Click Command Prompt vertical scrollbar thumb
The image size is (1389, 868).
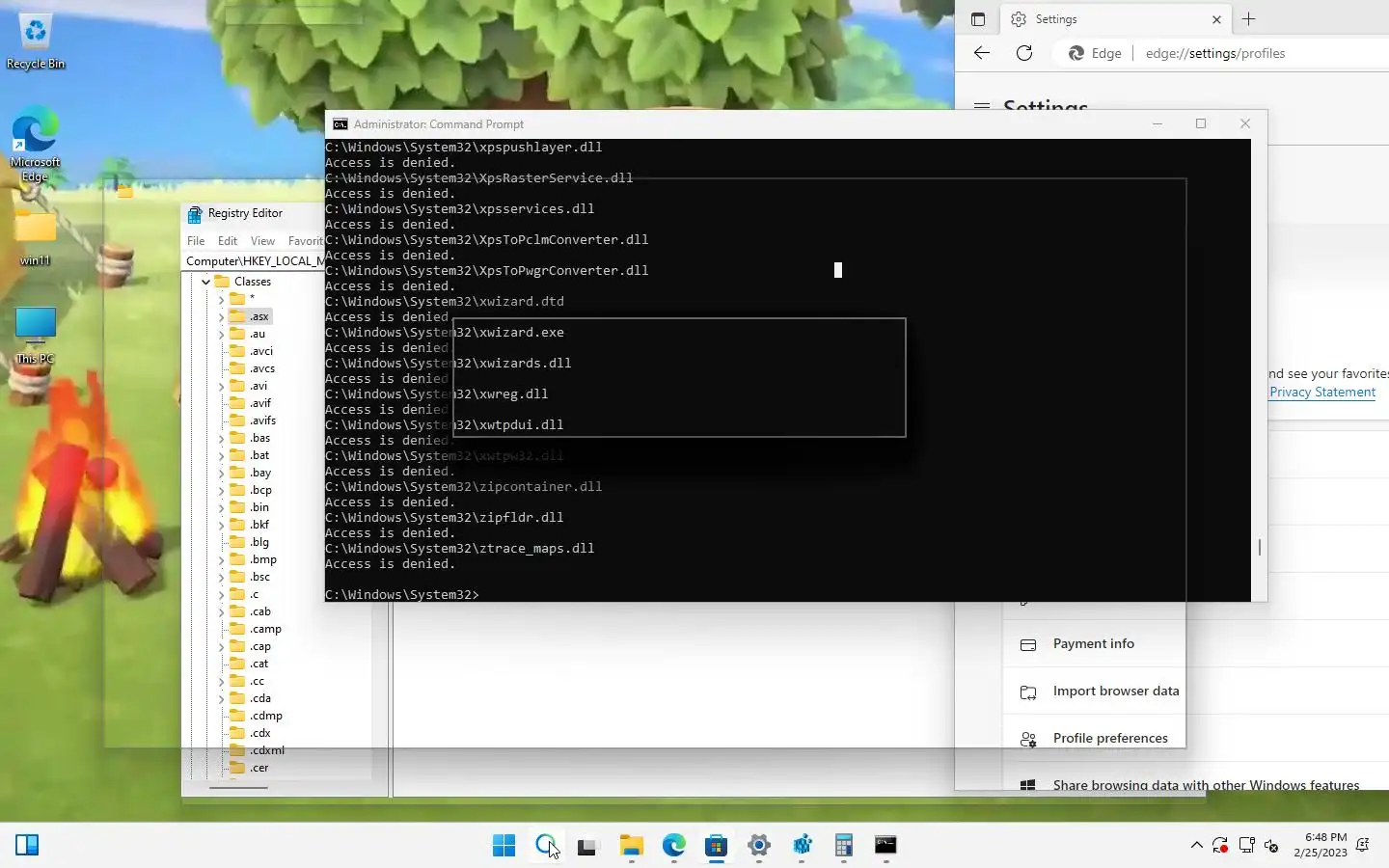point(1259,547)
